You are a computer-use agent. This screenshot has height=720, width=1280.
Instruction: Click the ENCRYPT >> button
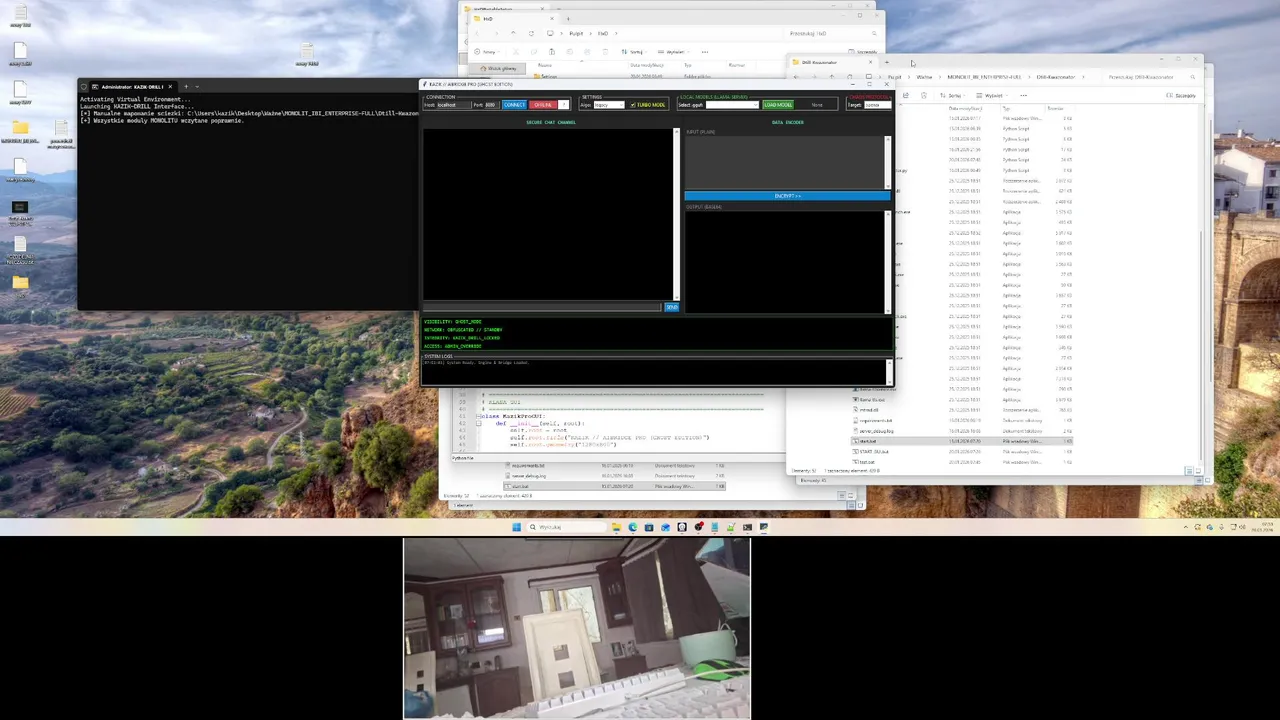pyautogui.click(x=787, y=196)
